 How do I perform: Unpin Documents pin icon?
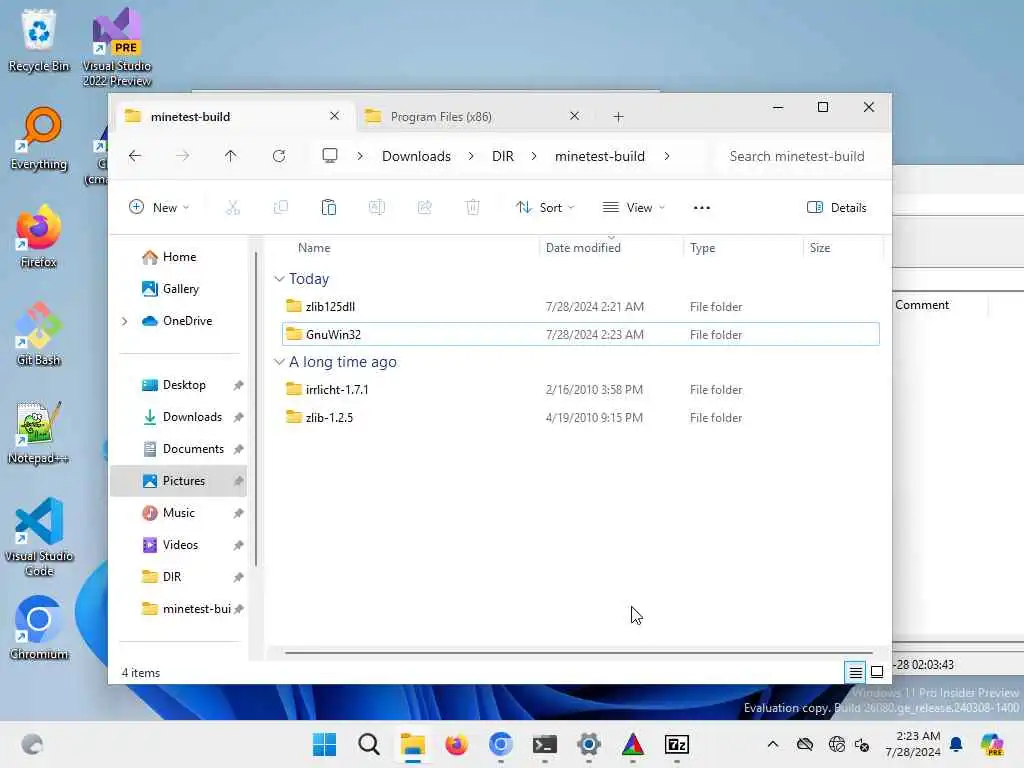(238, 449)
